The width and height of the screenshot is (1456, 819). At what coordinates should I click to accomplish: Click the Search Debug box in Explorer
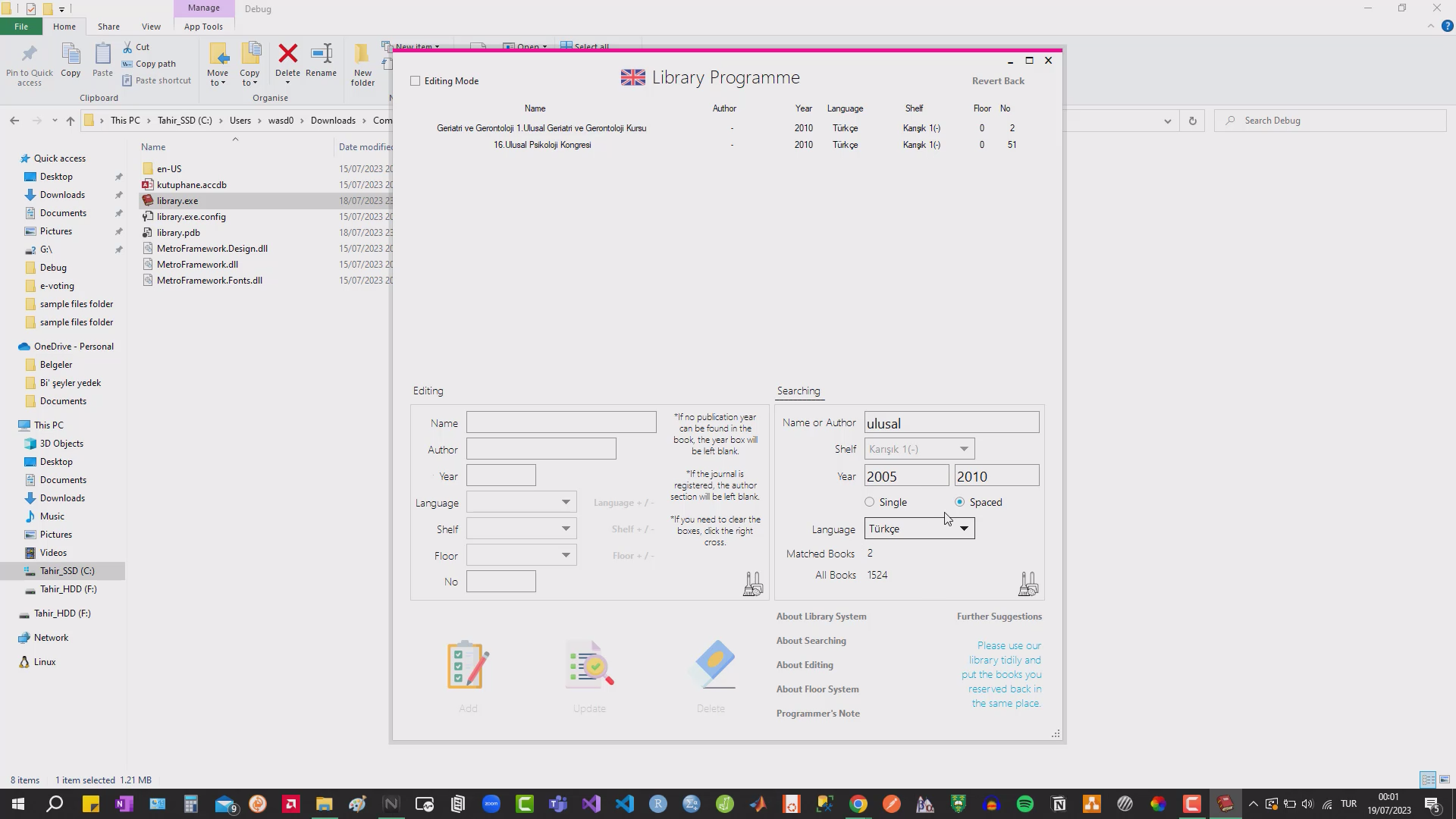pos(1331,121)
